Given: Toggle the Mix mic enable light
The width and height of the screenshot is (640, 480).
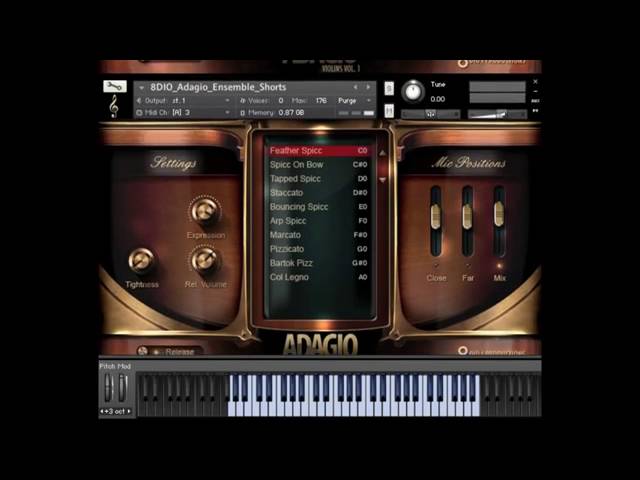Looking at the screenshot, I should 499,265.
